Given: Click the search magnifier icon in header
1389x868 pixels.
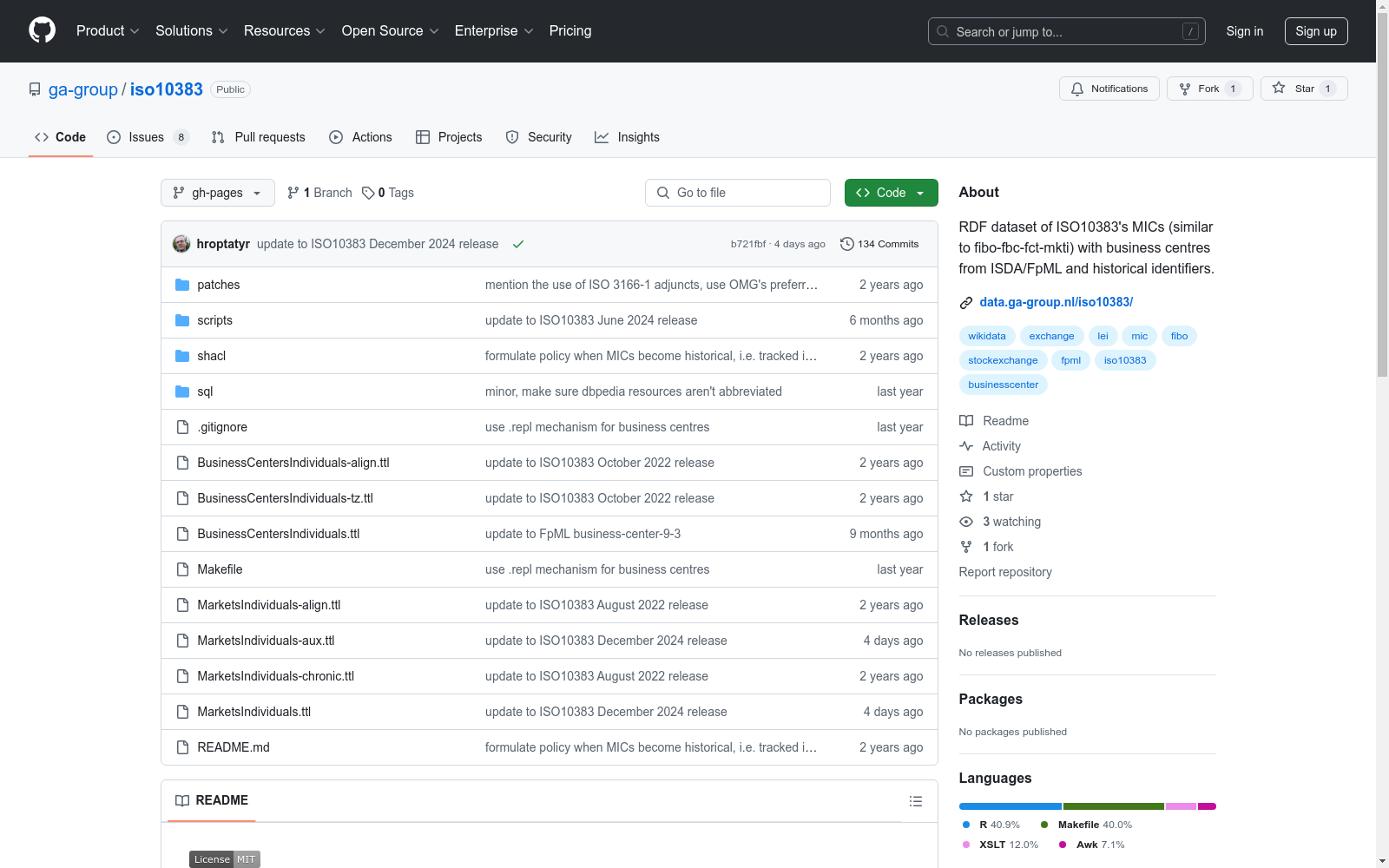Looking at the screenshot, I should [x=943, y=31].
